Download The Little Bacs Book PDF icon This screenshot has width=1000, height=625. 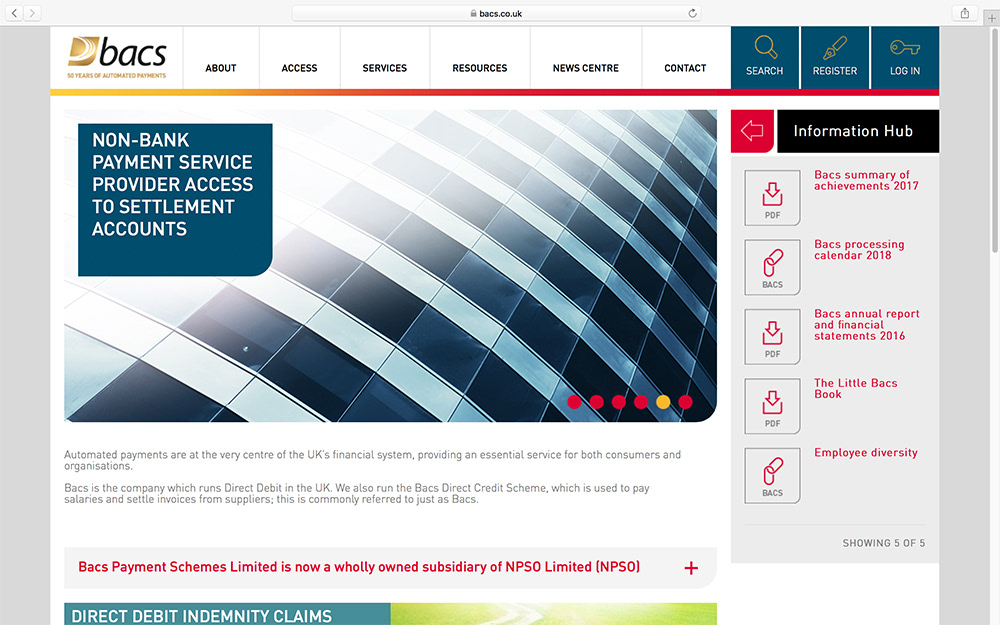point(772,406)
